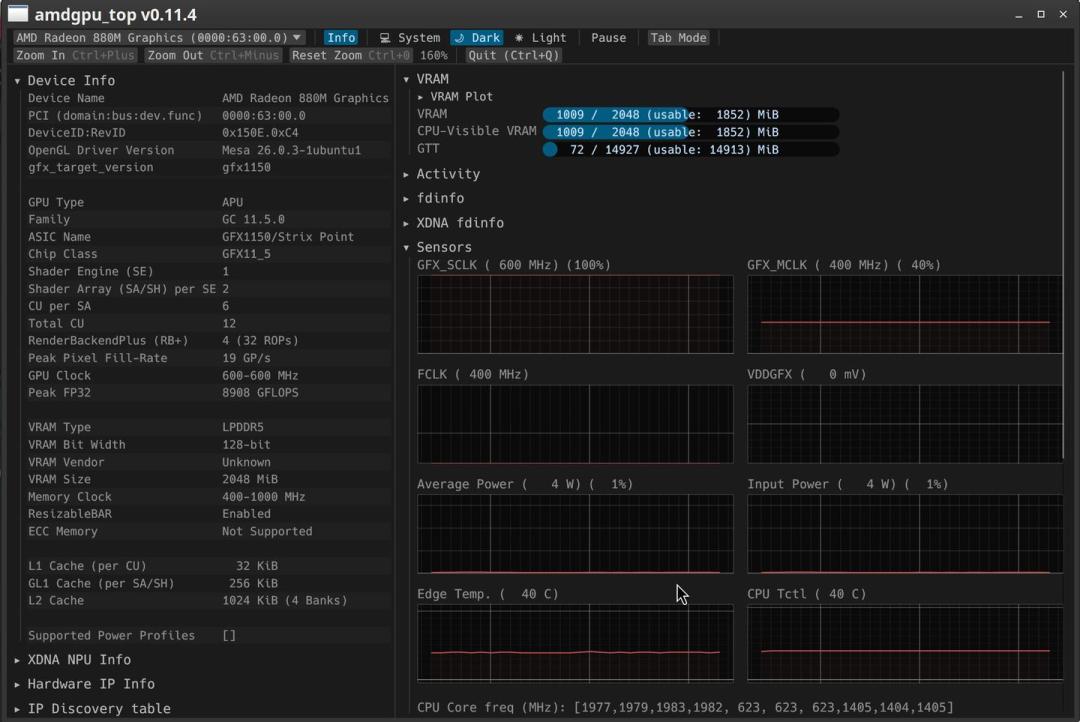Expand the fdinfo section
1080x722 pixels.
(x=434, y=198)
